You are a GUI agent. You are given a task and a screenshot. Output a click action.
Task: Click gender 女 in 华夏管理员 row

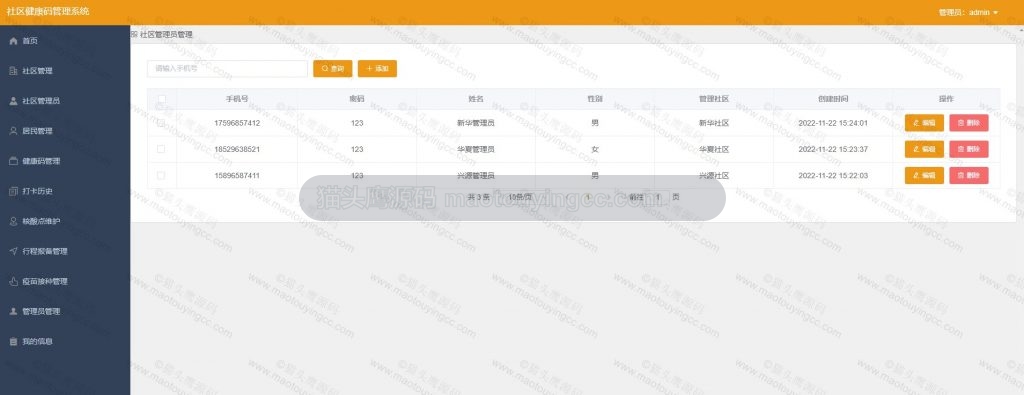(x=595, y=150)
